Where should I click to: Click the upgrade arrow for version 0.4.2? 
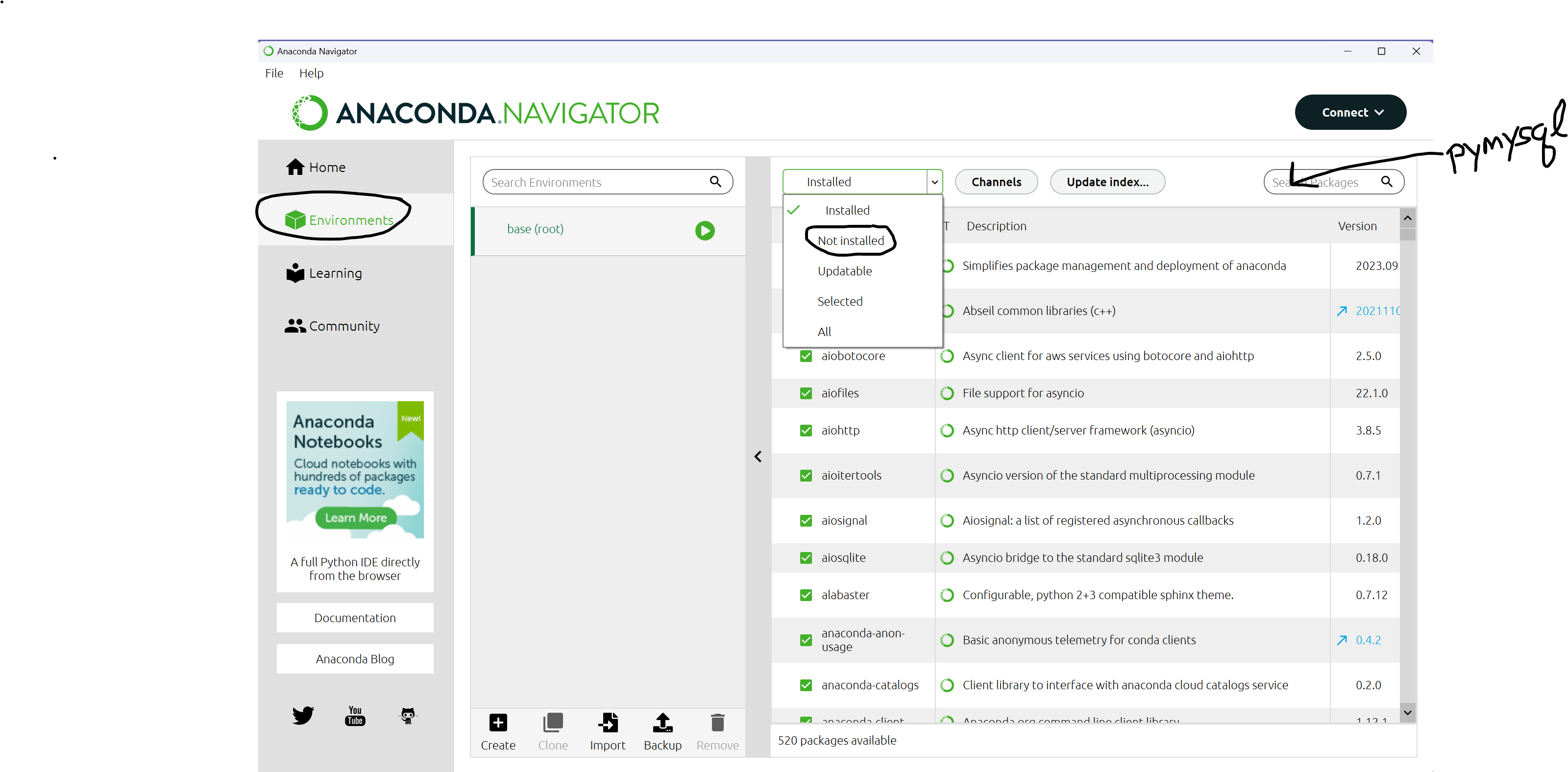click(x=1342, y=640)
